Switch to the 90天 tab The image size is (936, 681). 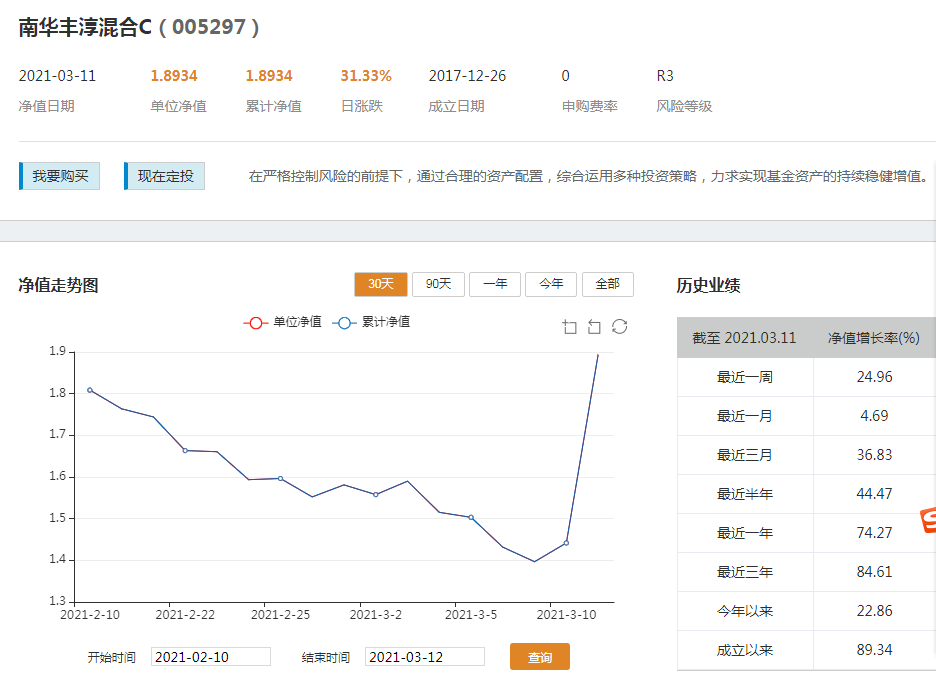click(438, 284)
